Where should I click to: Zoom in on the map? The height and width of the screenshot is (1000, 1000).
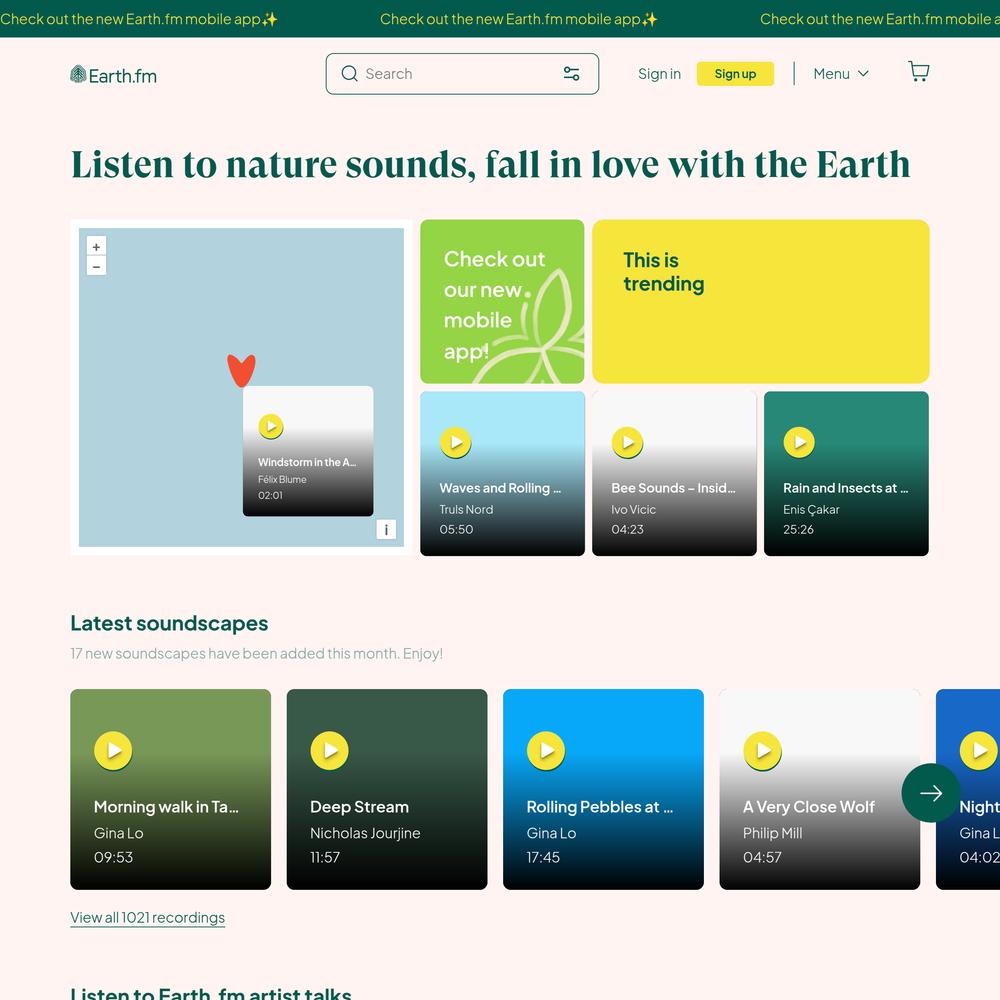(x=96, y=247)
